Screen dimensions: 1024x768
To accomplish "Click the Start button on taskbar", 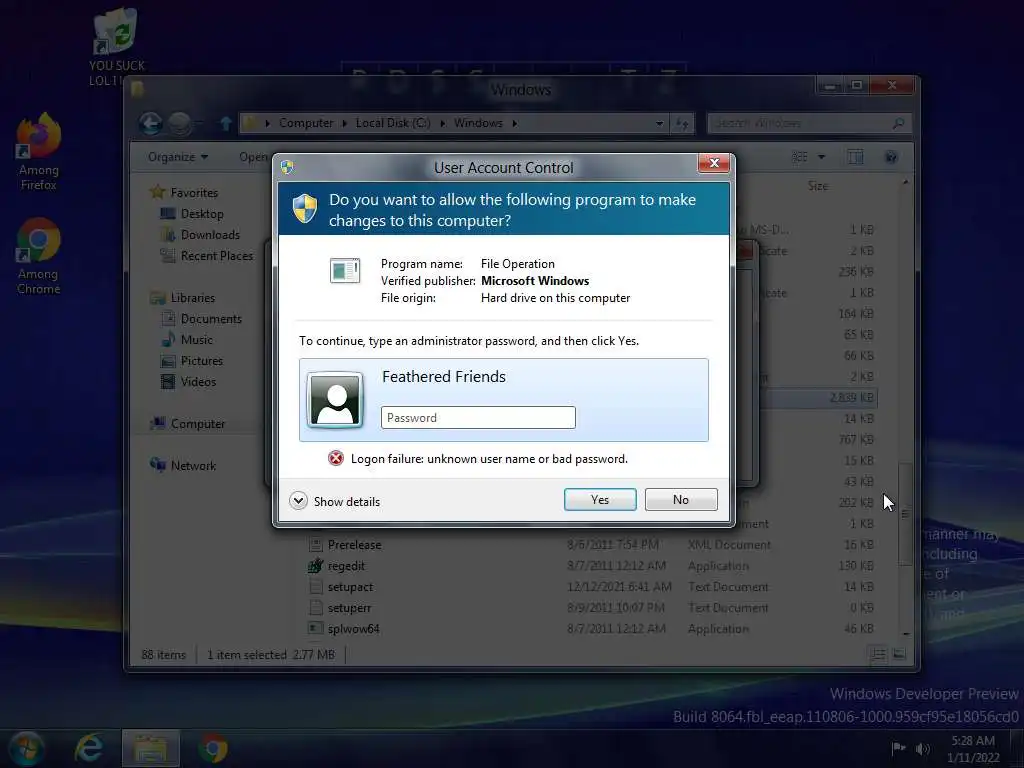I will (26, 748).
